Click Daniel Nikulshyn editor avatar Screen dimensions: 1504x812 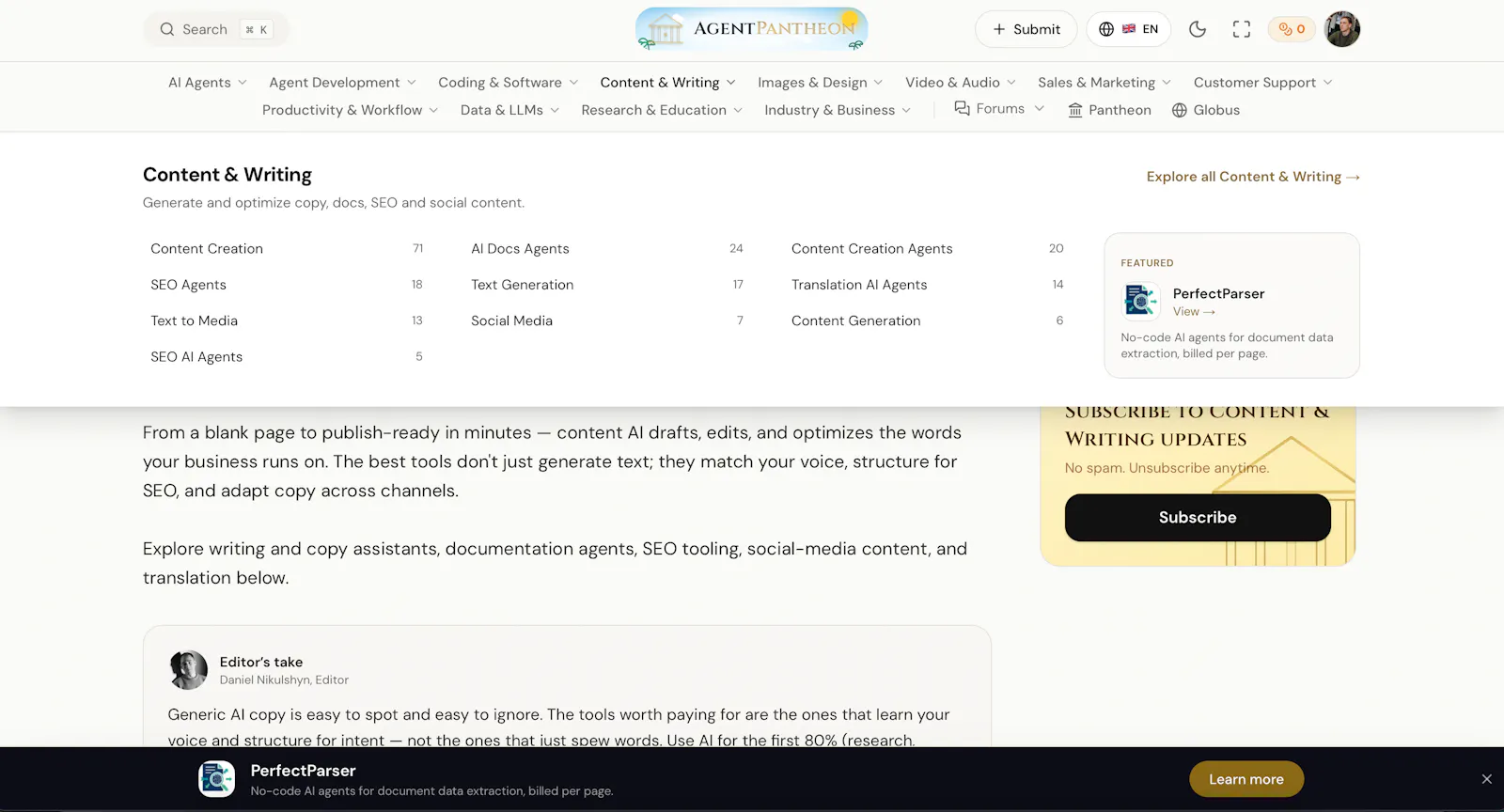pos(188,670)
